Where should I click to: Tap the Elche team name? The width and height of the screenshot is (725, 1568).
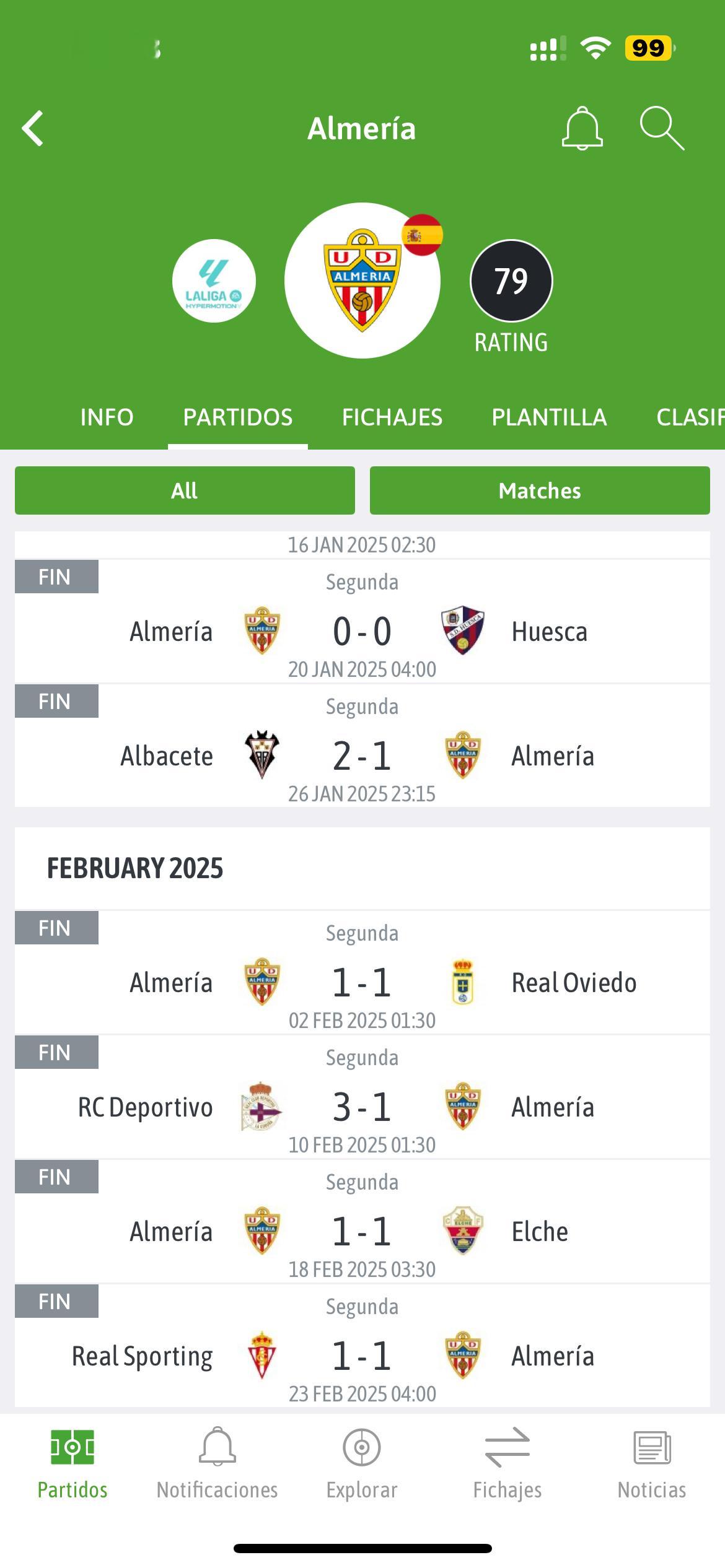pyautogui.click(x=540, y=1231)
